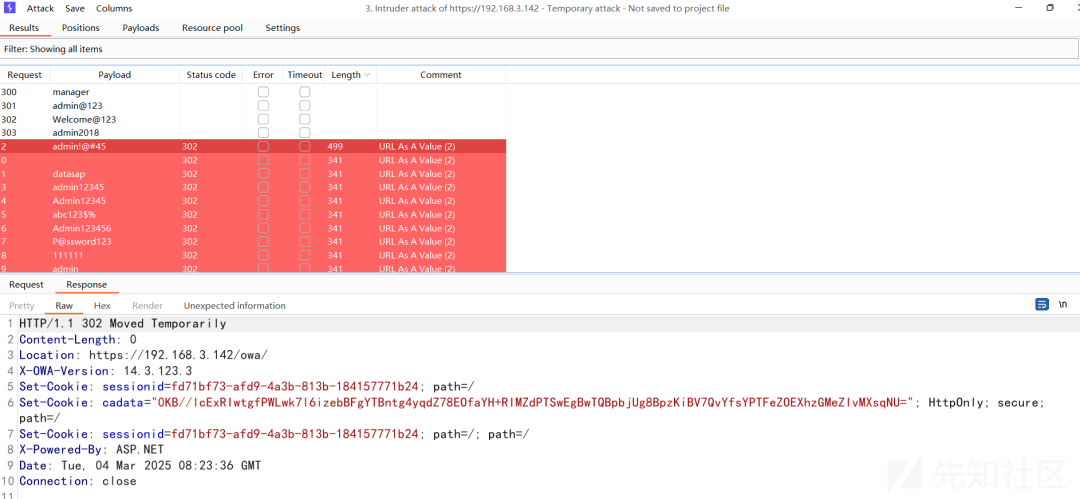Click status code 302 in datasap row

coord(189,174)
